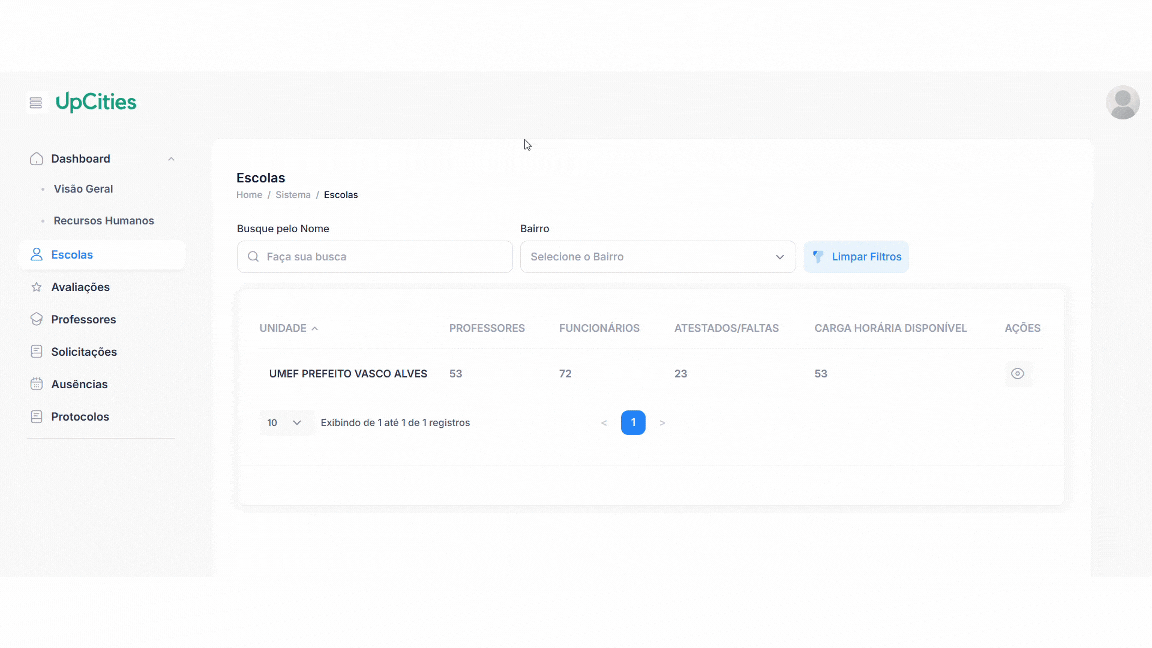Click the Avaliações star icon
Screen dimensions: 1152x648
(36, 287)
